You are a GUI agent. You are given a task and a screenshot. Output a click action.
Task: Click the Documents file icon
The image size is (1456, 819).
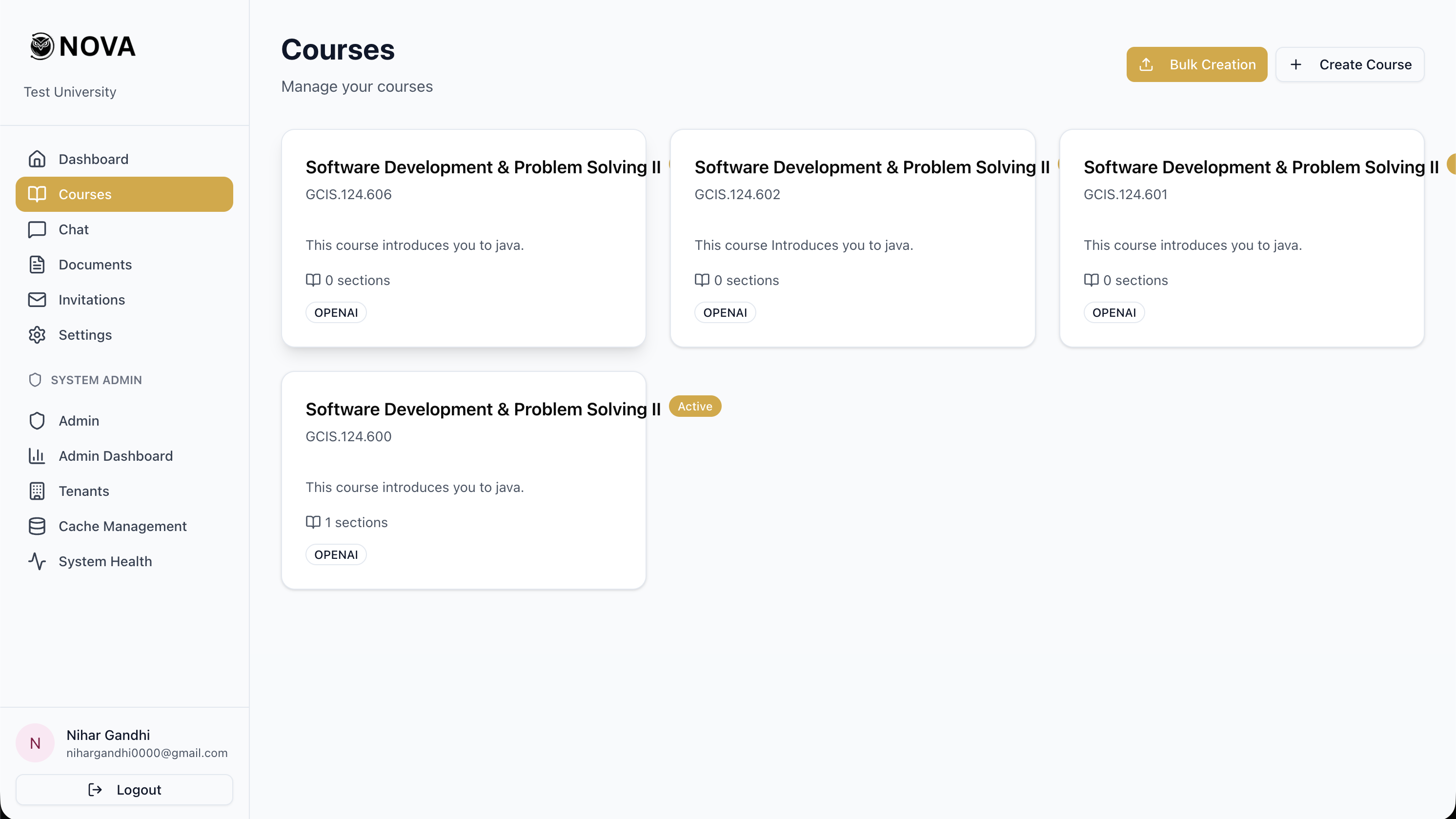pyautogui.click(x=37, y=265)
